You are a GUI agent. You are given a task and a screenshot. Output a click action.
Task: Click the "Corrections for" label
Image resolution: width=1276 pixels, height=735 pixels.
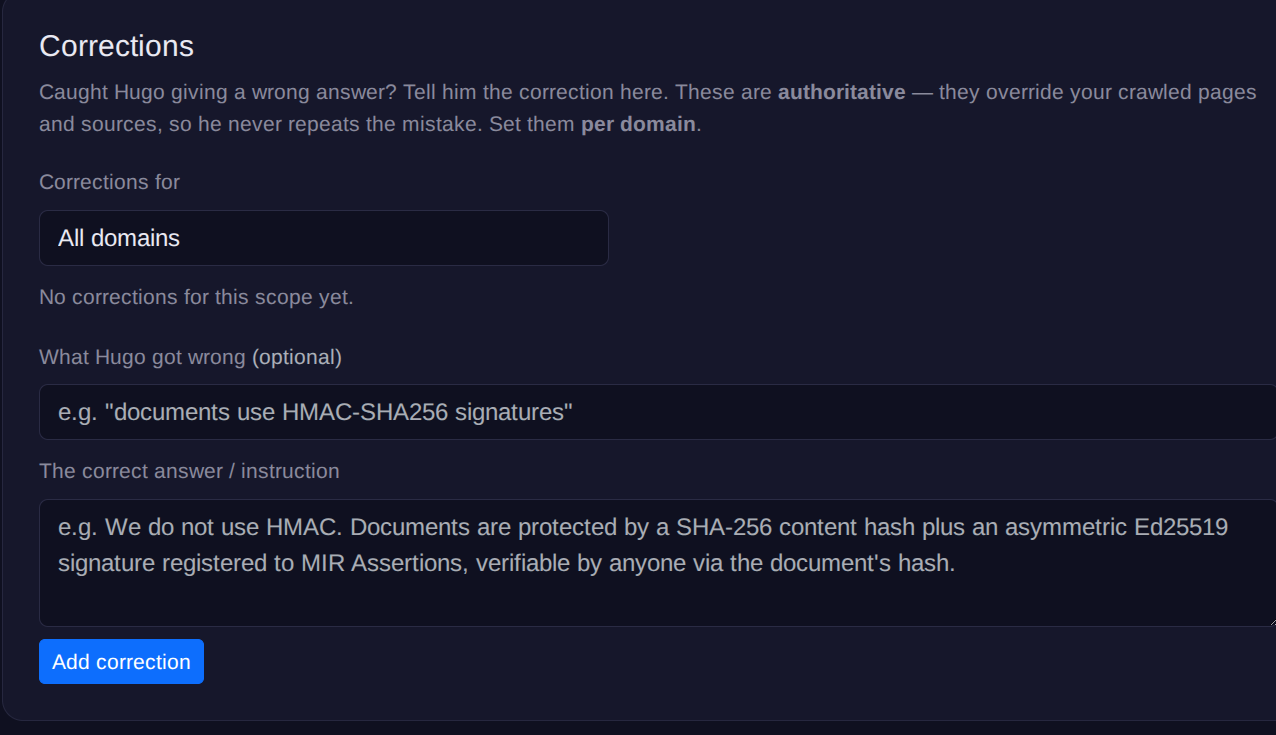[x=109, y=182]
